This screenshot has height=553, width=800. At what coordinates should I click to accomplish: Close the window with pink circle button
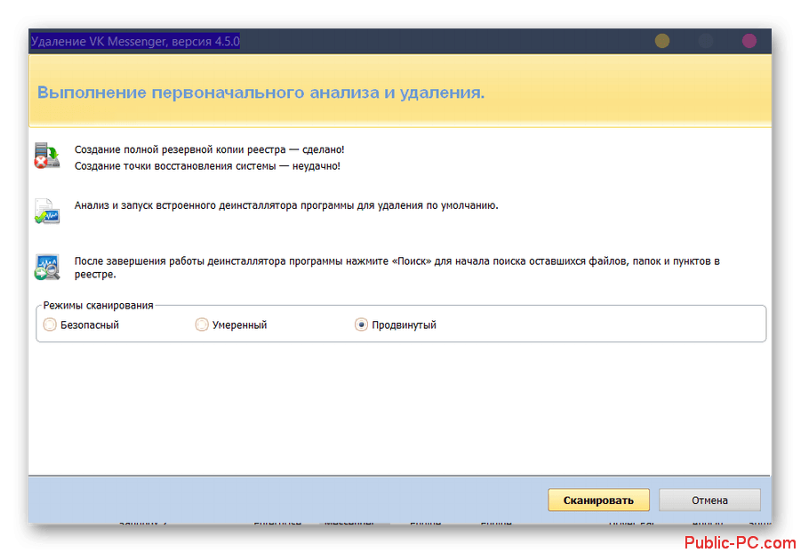click(749, 41)
